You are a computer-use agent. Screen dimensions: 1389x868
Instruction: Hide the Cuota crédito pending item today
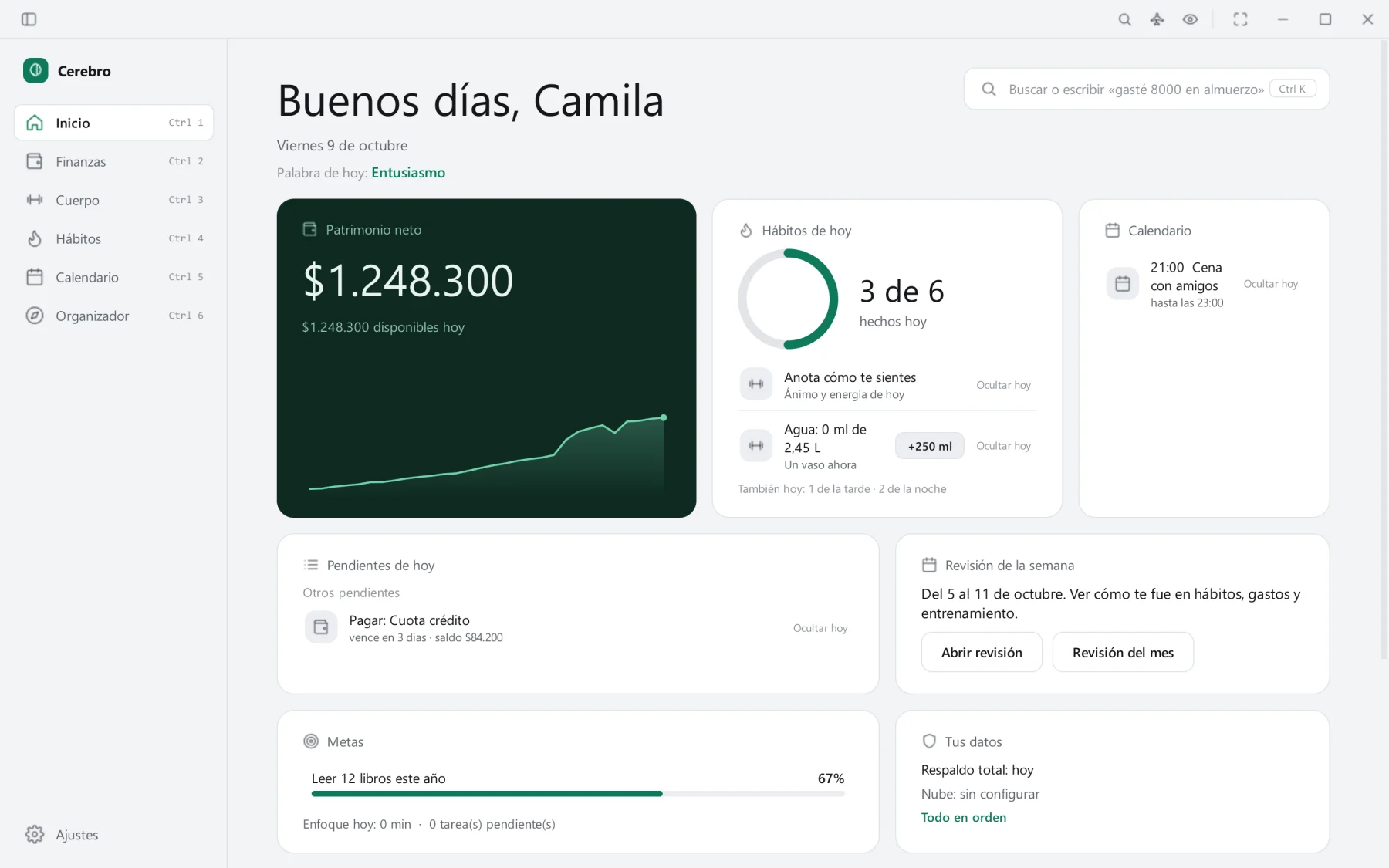(x=820, y=628)
